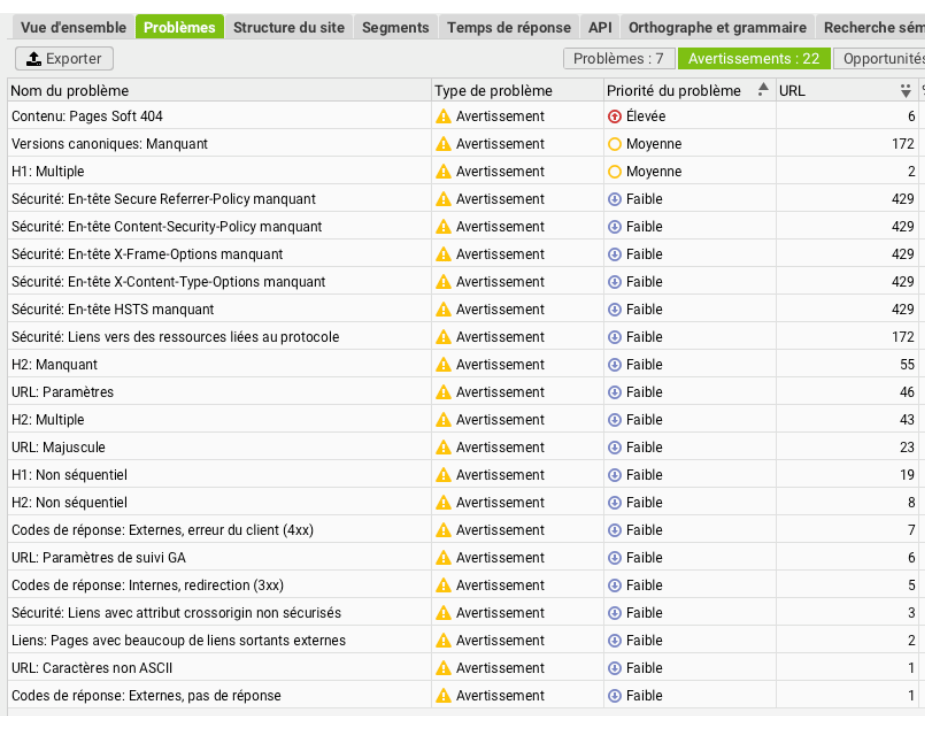Image resolution: width=925 pixels, height=729 pixels.
Task: Select Liens: Pages avec beaucoup de liens sortants
Action: tap(178, 641)
